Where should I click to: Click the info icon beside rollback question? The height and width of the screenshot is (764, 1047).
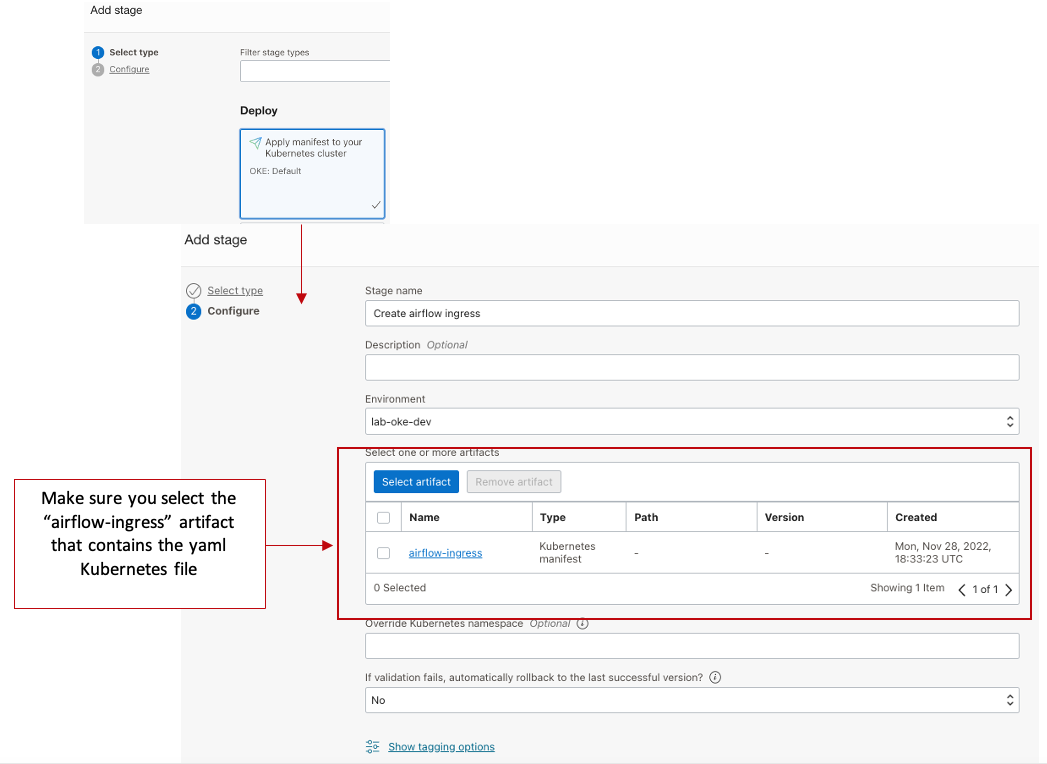[x=715, y=677]
